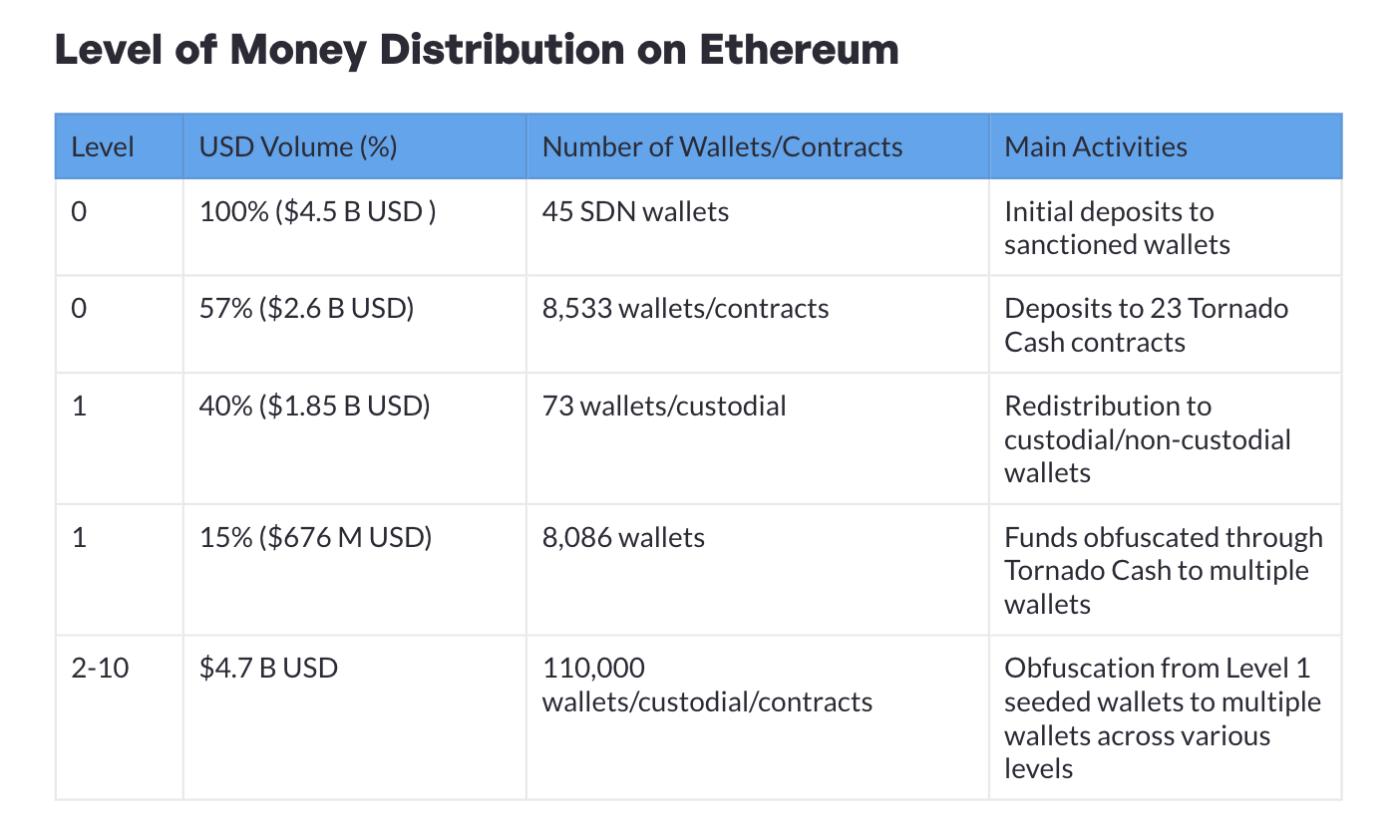Click the "15% ($676 M USD)" cell
1400x827 pixels.
[x=315, y=538]
